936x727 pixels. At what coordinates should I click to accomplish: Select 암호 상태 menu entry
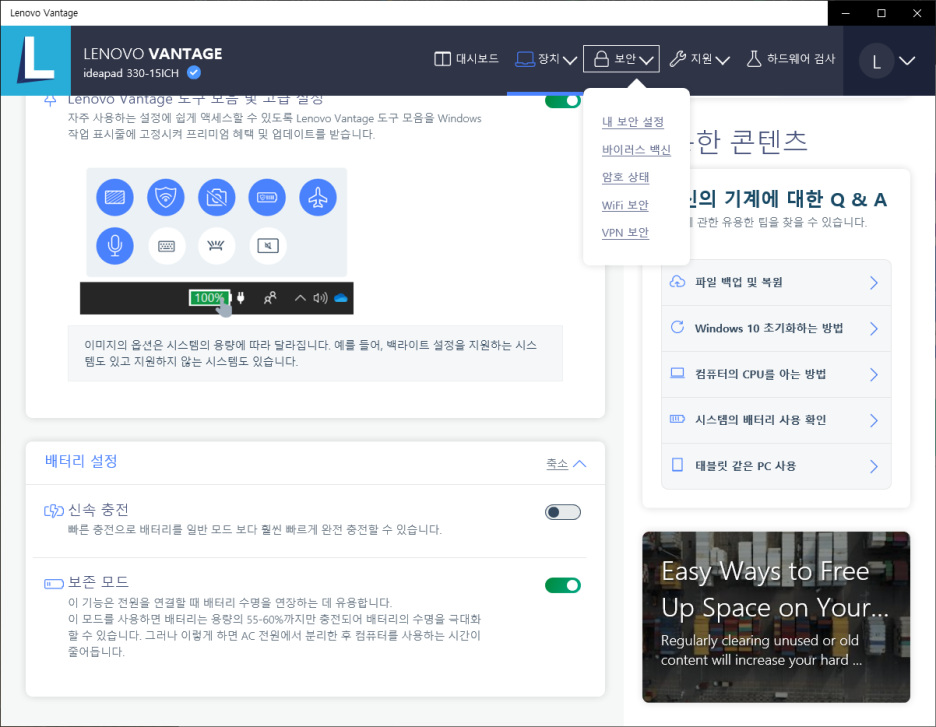626,177
